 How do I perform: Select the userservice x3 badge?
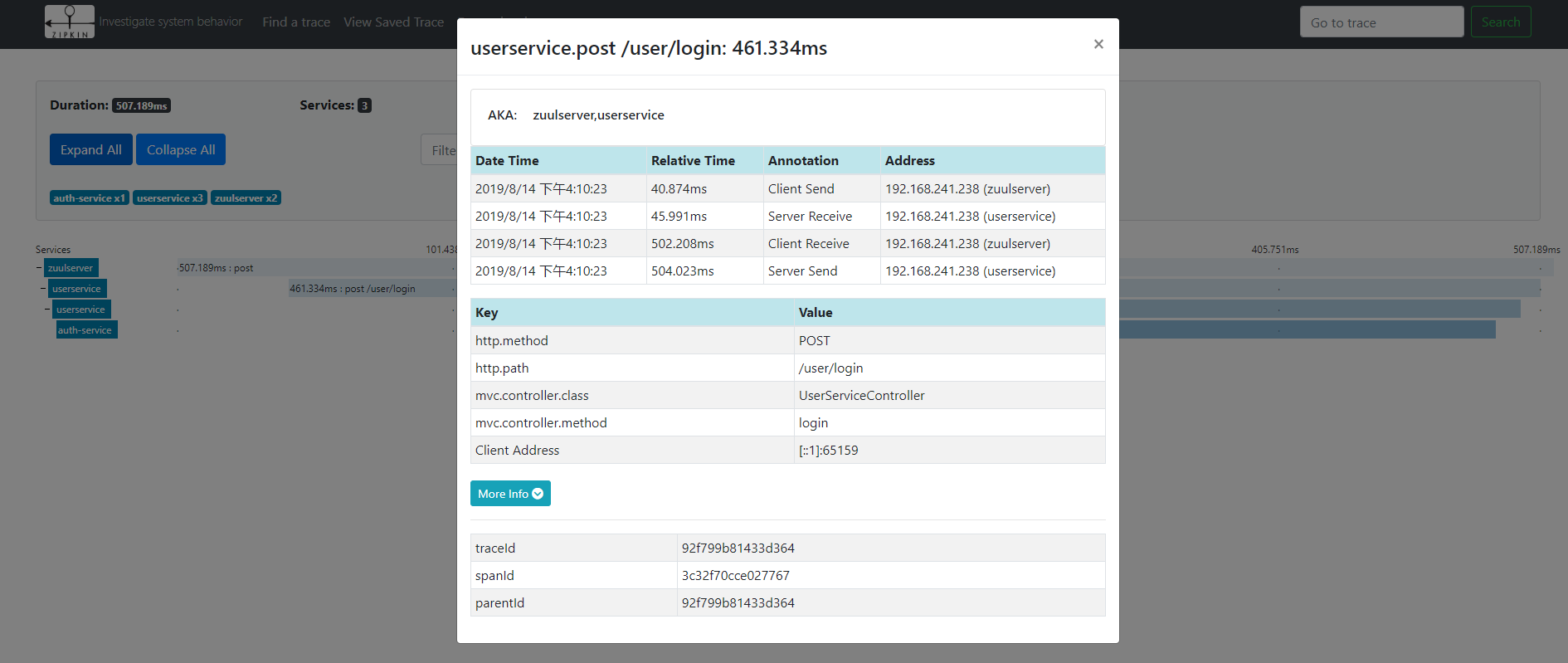pyautogui.click(x=170, y=198)
